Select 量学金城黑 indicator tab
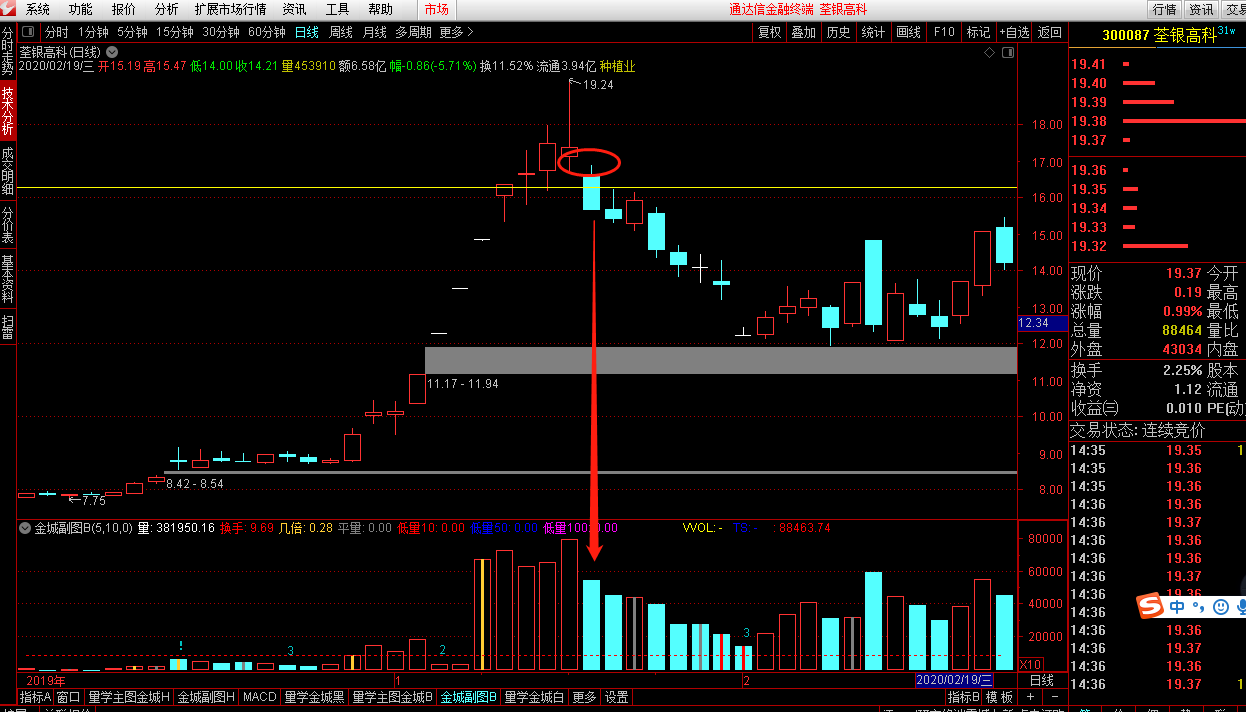 (x=314, y=697)
